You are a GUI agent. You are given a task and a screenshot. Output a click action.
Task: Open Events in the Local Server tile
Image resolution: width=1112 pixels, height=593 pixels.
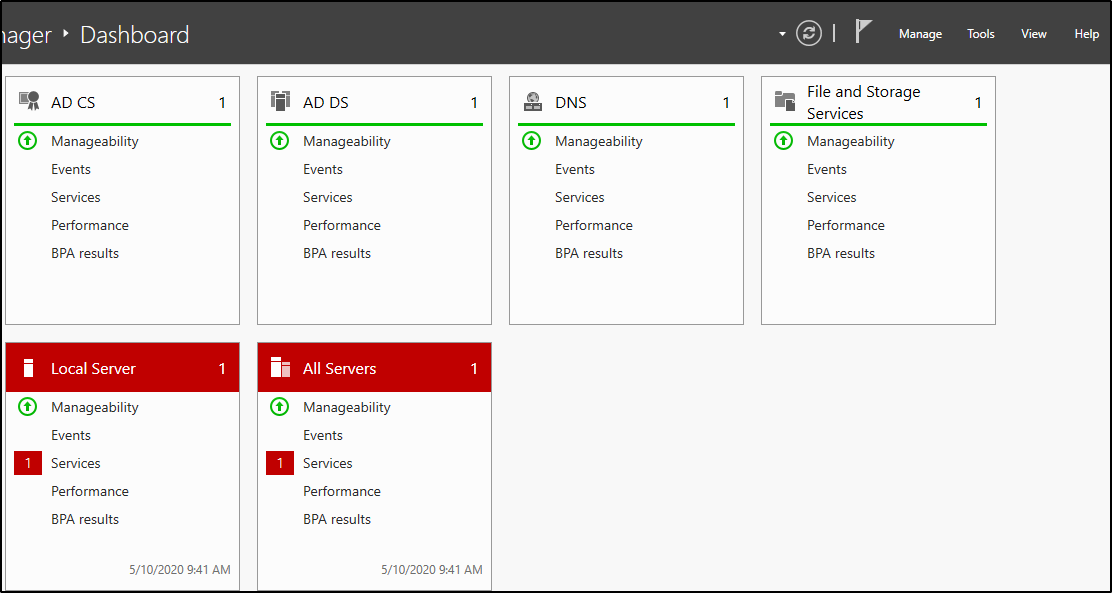tap(71, 436)
